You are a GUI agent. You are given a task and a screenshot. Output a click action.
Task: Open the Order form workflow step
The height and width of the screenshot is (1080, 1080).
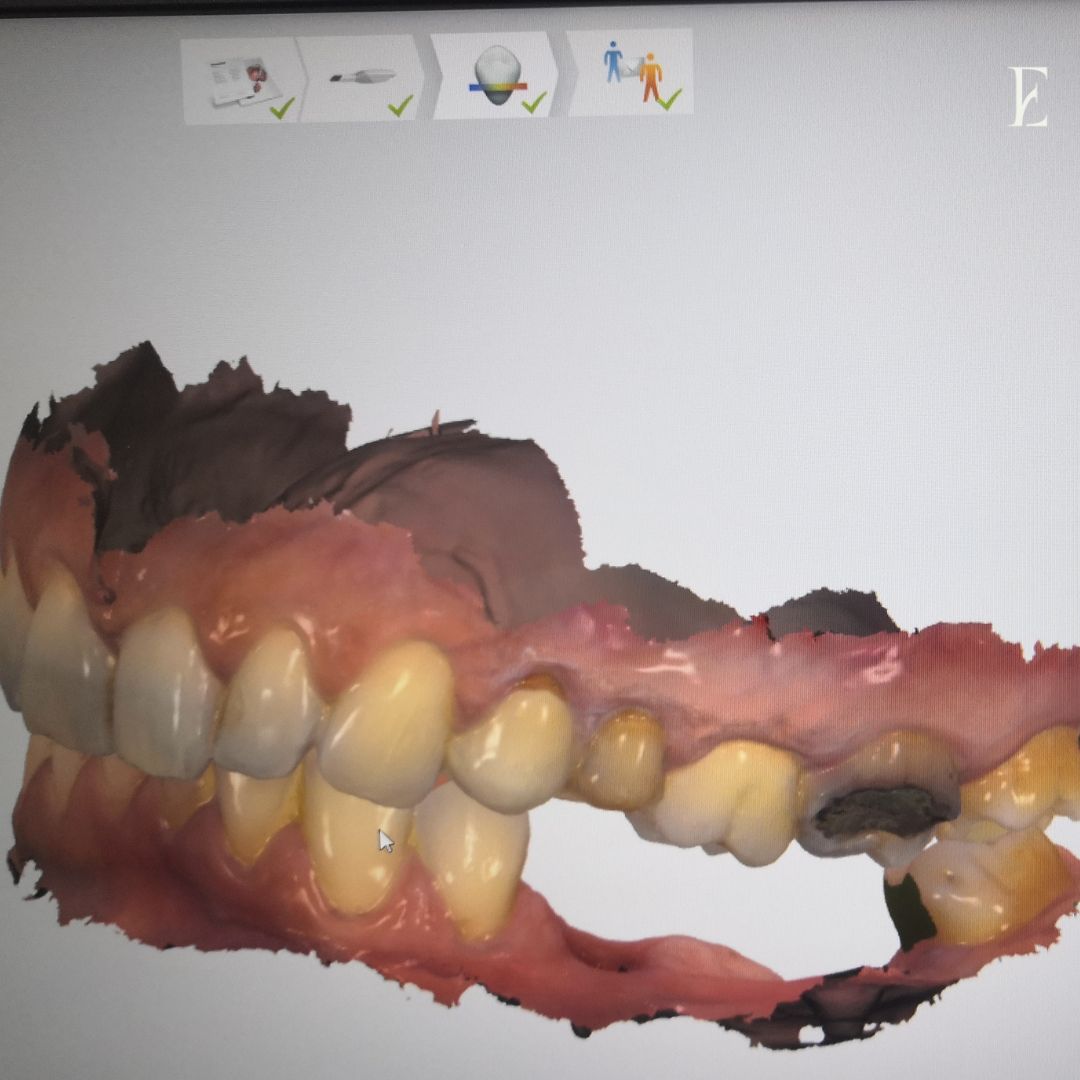pos(240,80)
